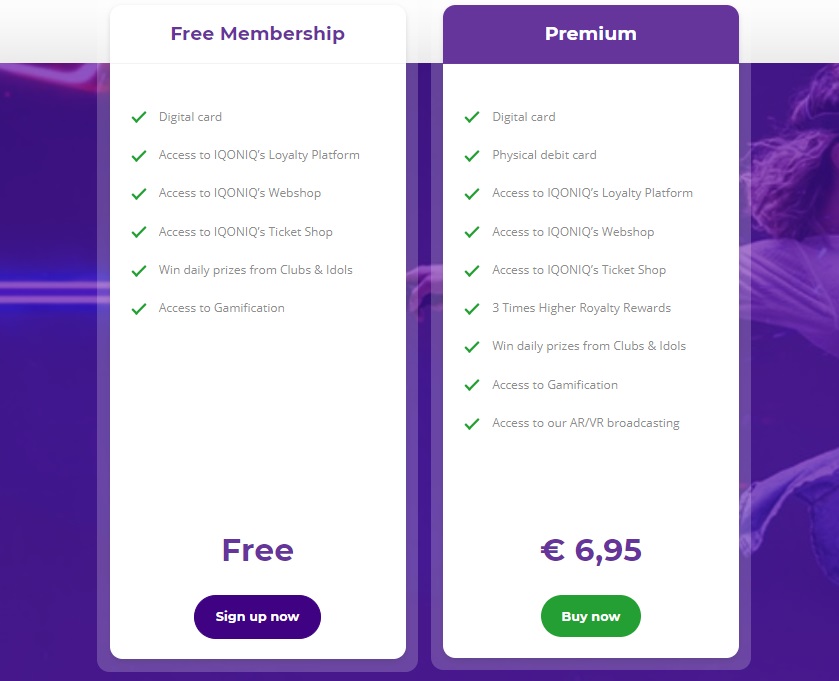Click the € 6,95 price text
This screenshot has width=839, height=681.
(x=590, y=550)
